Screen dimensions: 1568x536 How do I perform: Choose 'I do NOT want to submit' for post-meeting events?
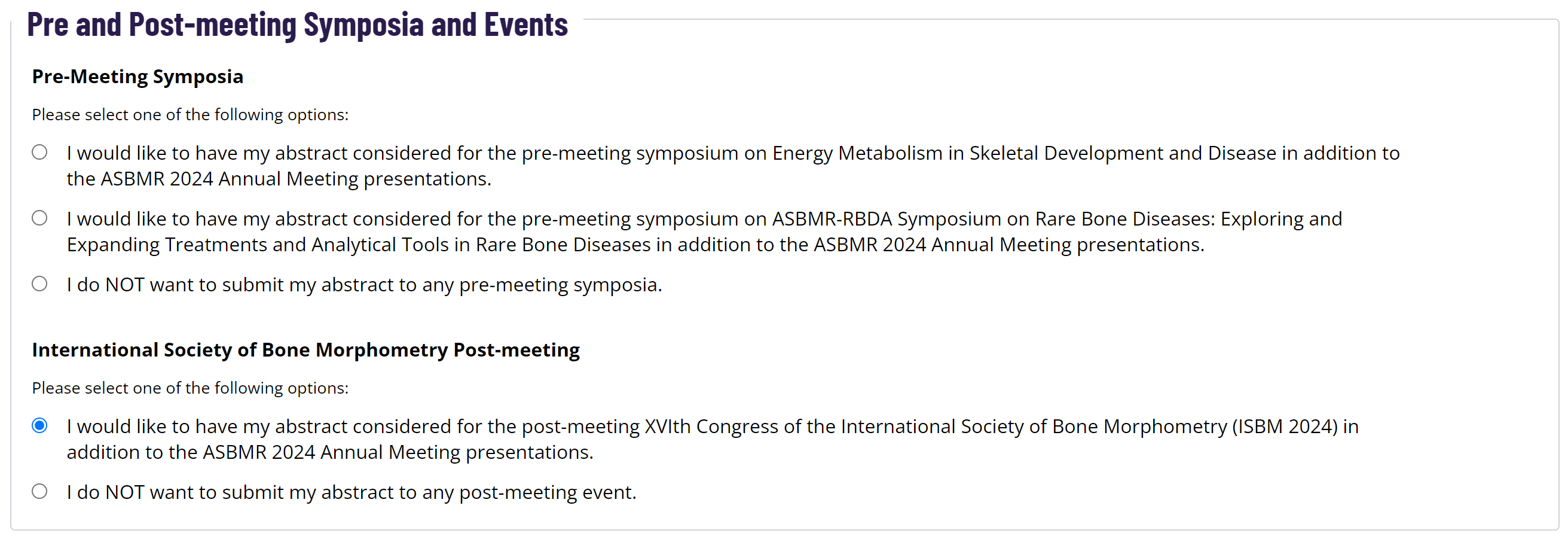(39, 492)
